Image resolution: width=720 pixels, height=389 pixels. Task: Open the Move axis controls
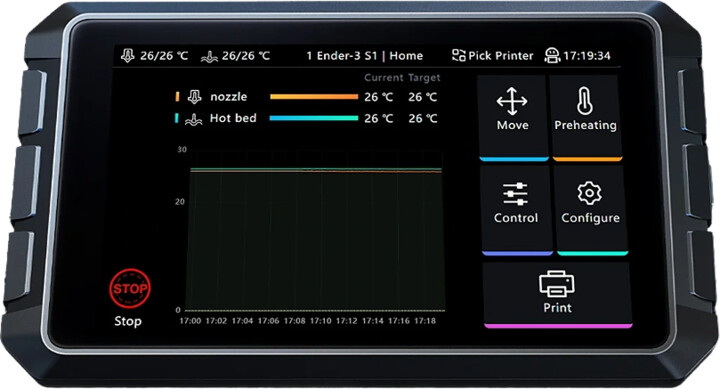(x=512, y=117)
